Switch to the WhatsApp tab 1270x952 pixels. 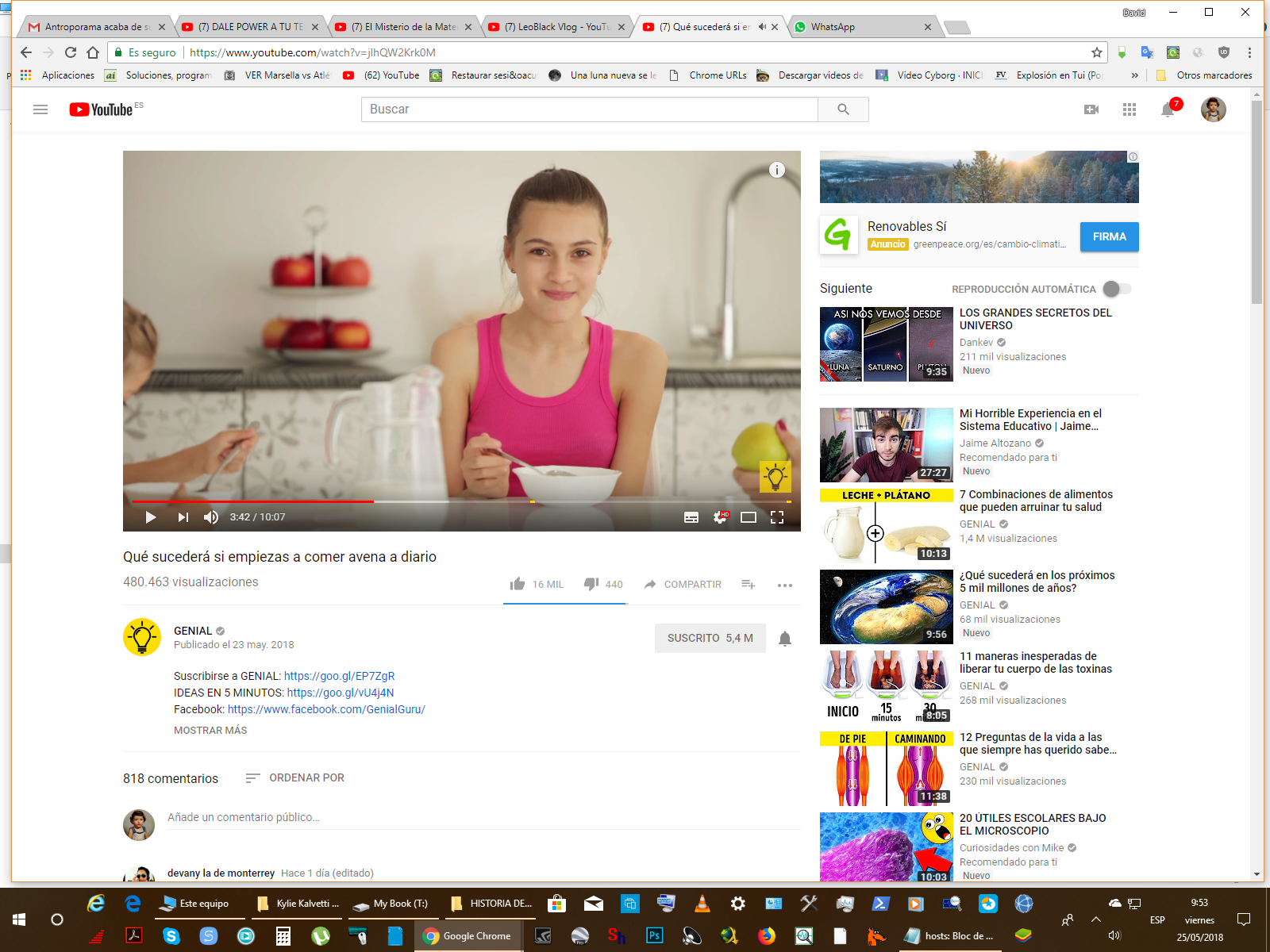coord(861,27)
